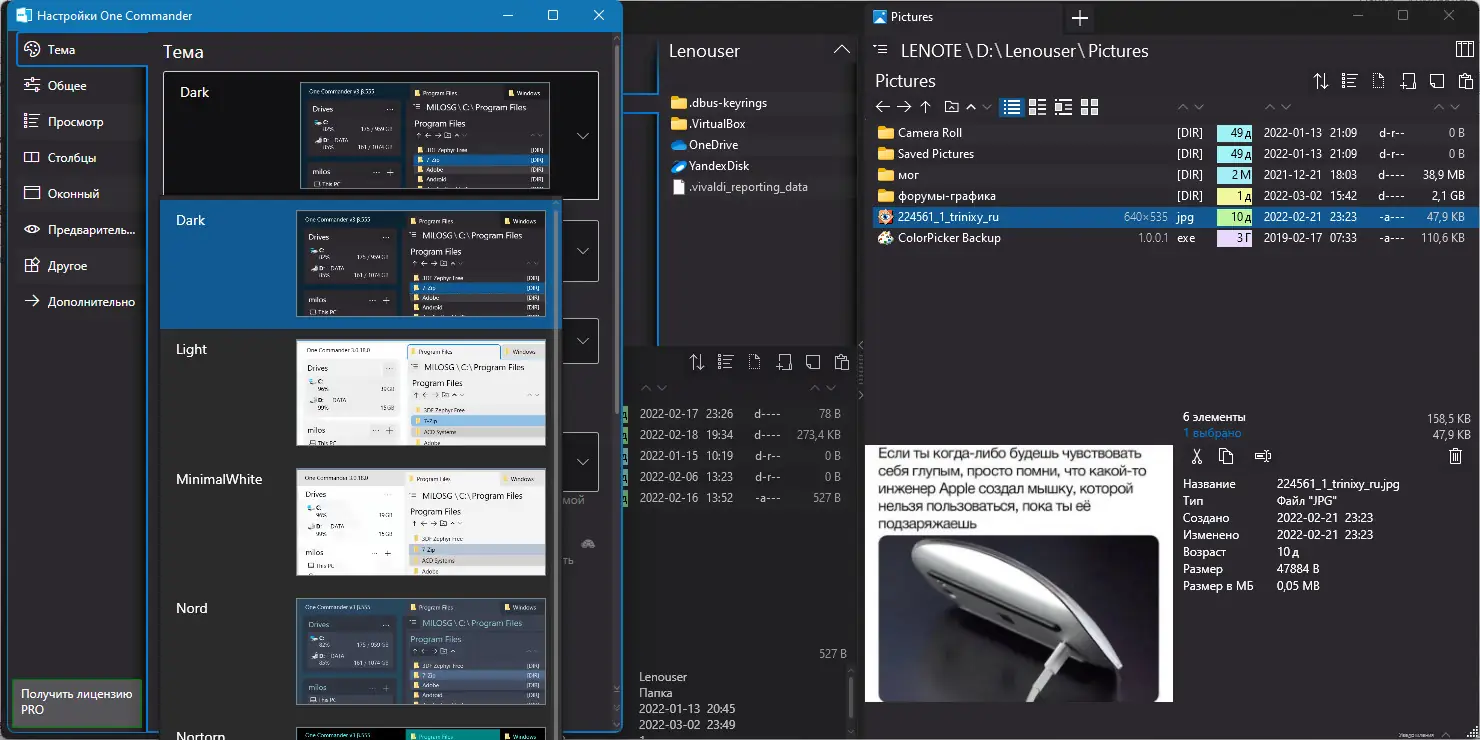This screenshot has height=740, width=1480.
Task: Click the theme combo box chevron showing Dark
Action: coord(584,135)
